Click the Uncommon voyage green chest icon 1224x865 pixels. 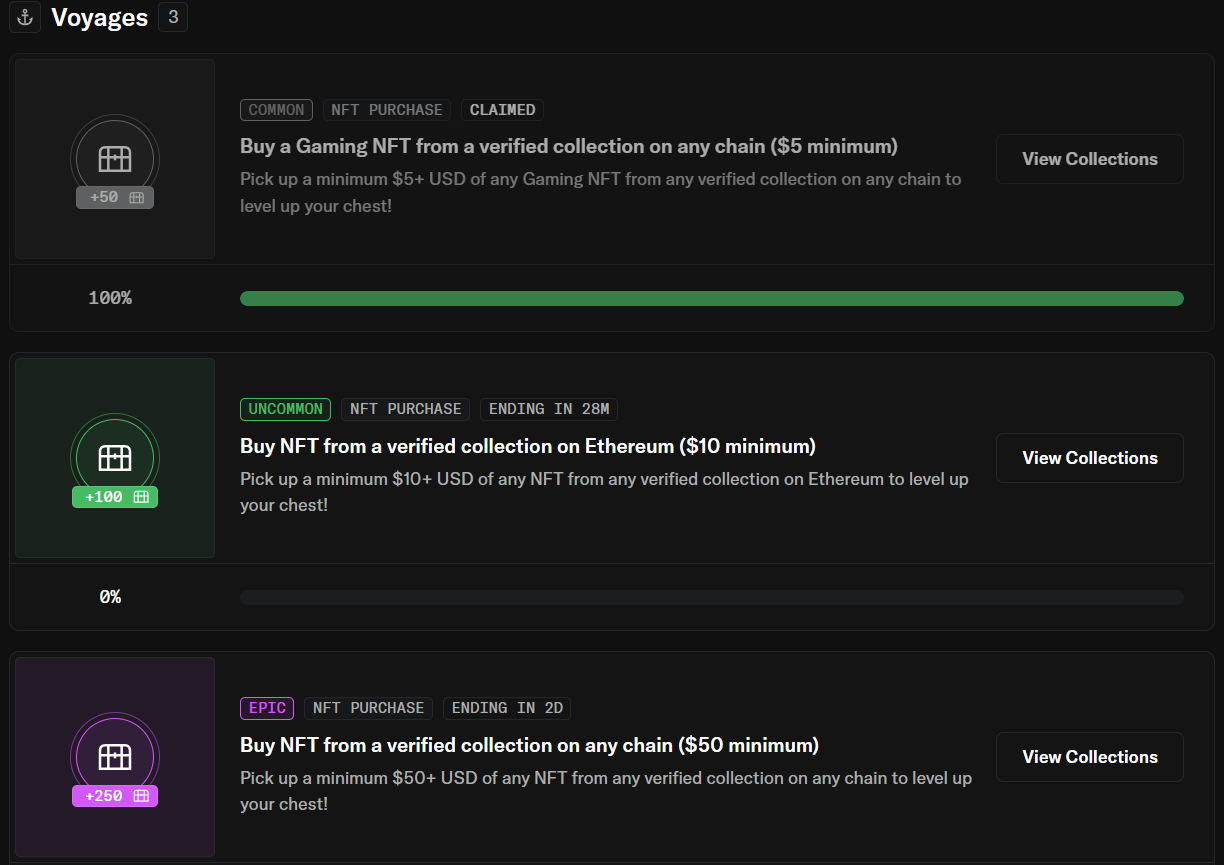(x=115, y=457)
